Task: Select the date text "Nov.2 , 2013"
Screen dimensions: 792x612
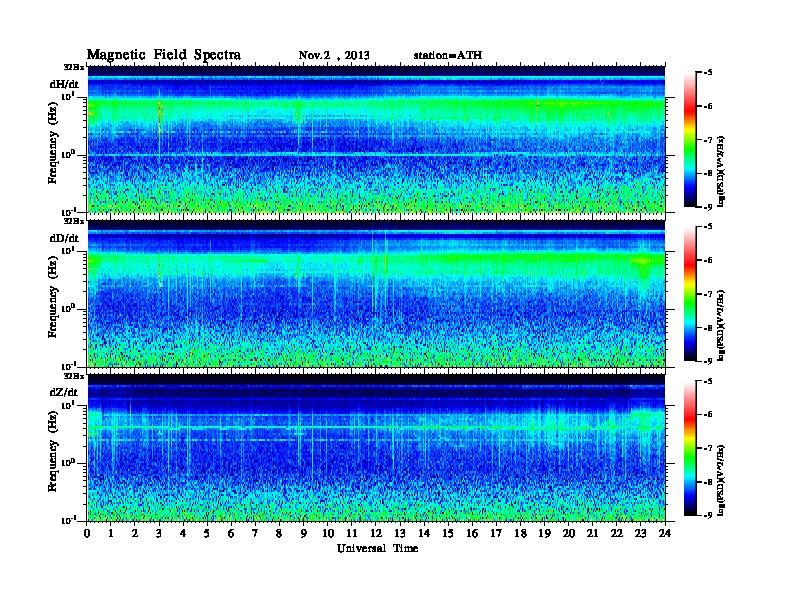Action: 334,55
